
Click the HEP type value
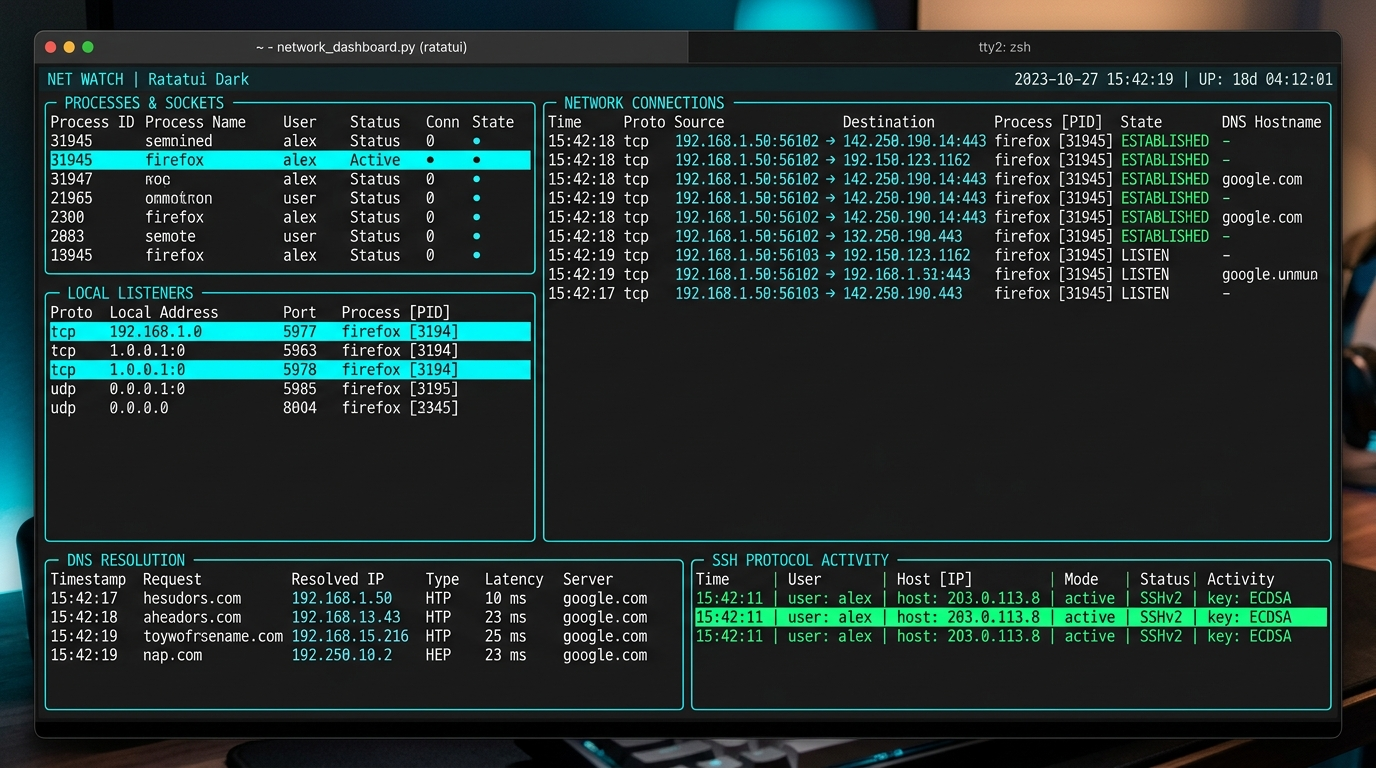click(x=438, y=655)
